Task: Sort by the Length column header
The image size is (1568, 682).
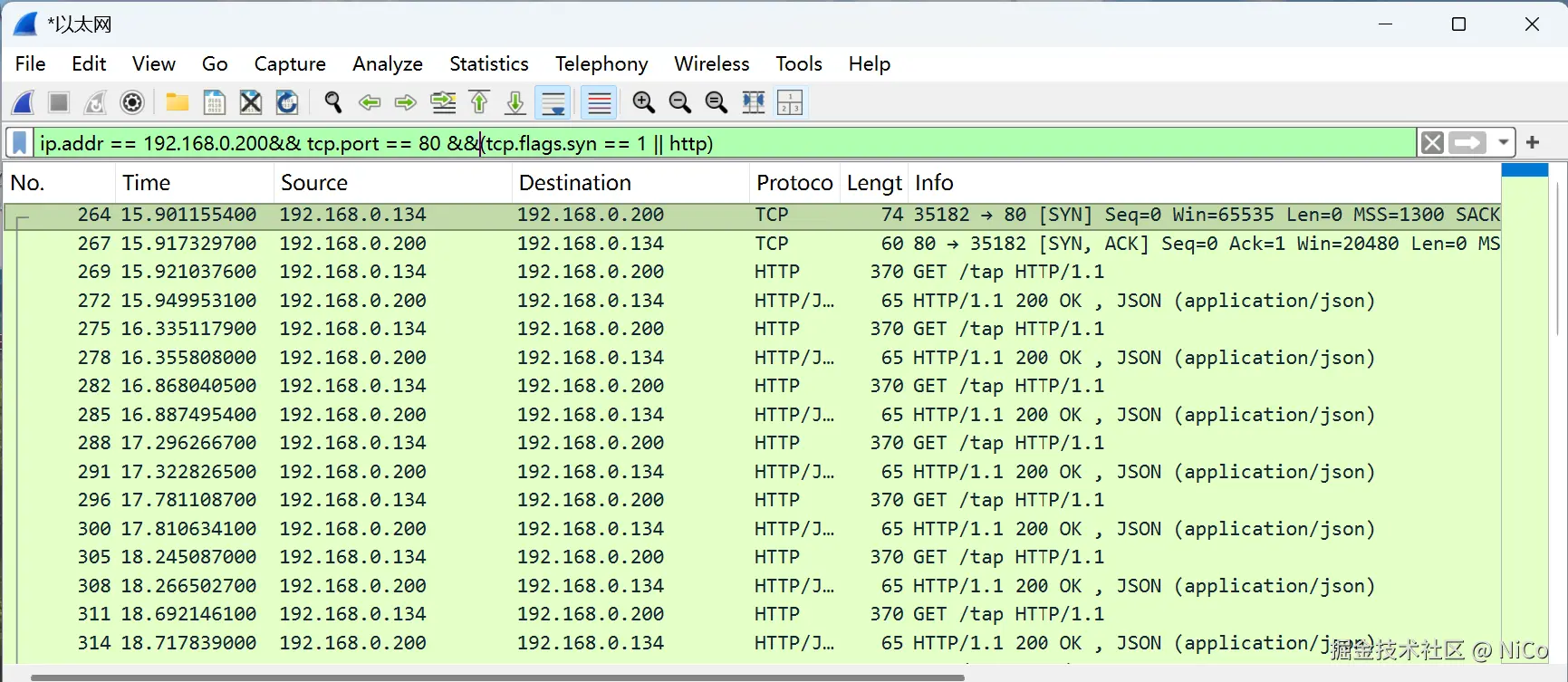Action: 874,183
